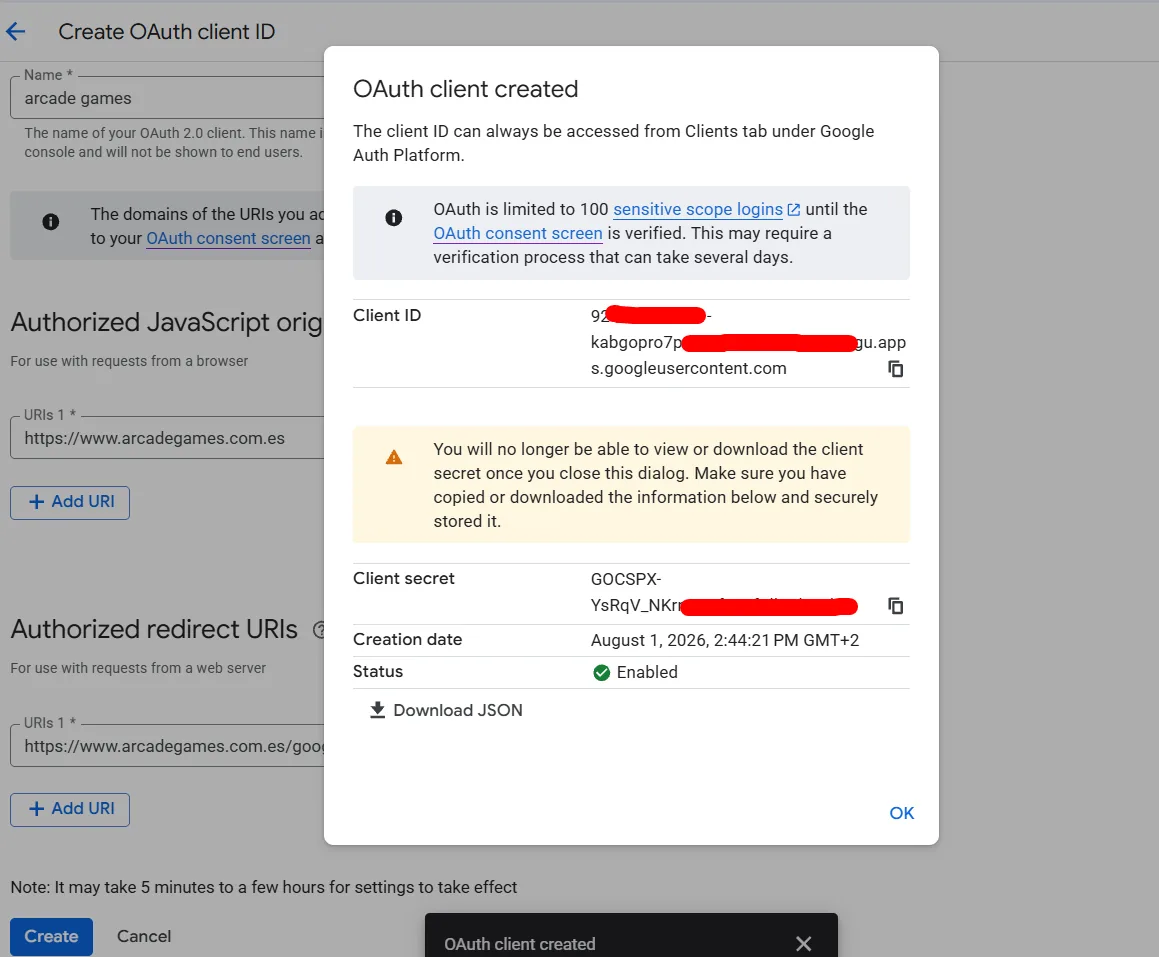
Task: Copy the Client ID to clipboard
Action: click(x=895, y=369)
